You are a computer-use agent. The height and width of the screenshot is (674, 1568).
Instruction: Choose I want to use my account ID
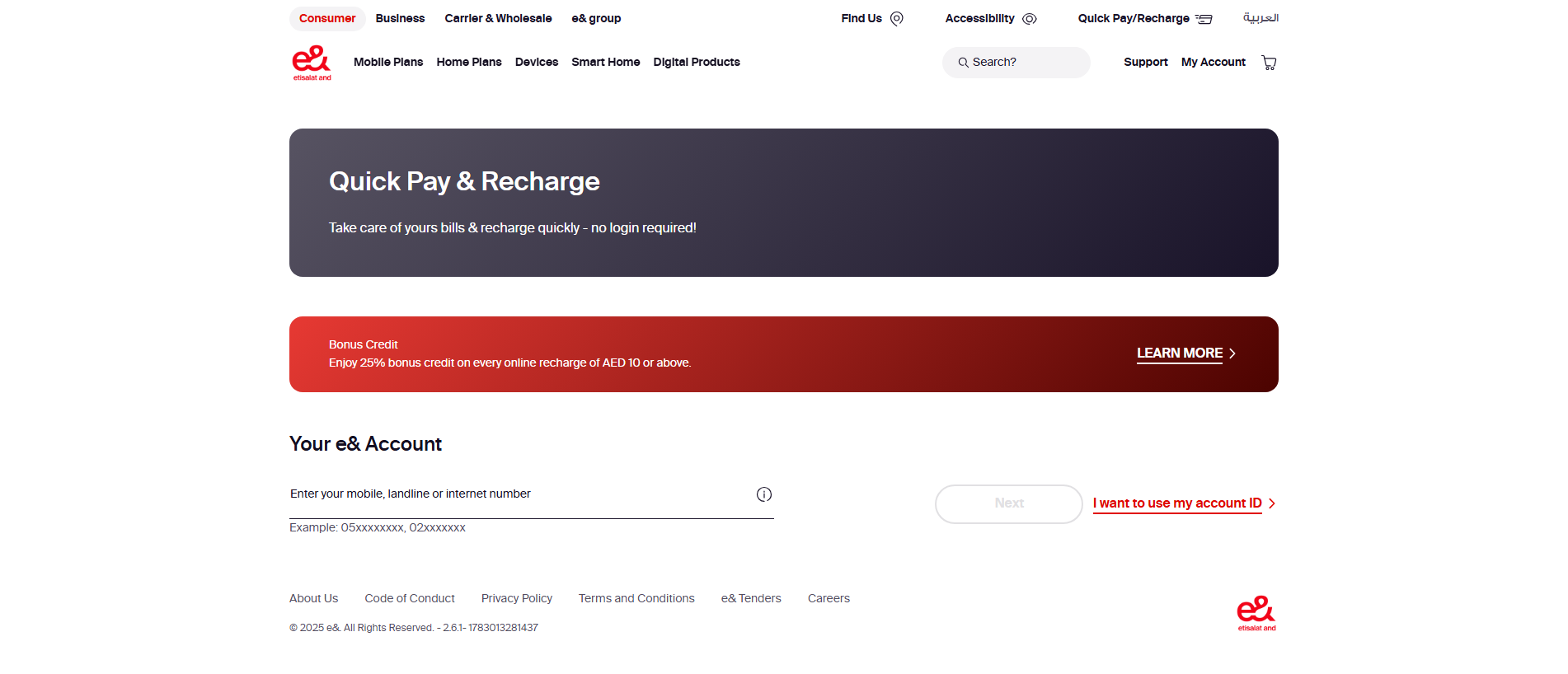point(1177,503)
